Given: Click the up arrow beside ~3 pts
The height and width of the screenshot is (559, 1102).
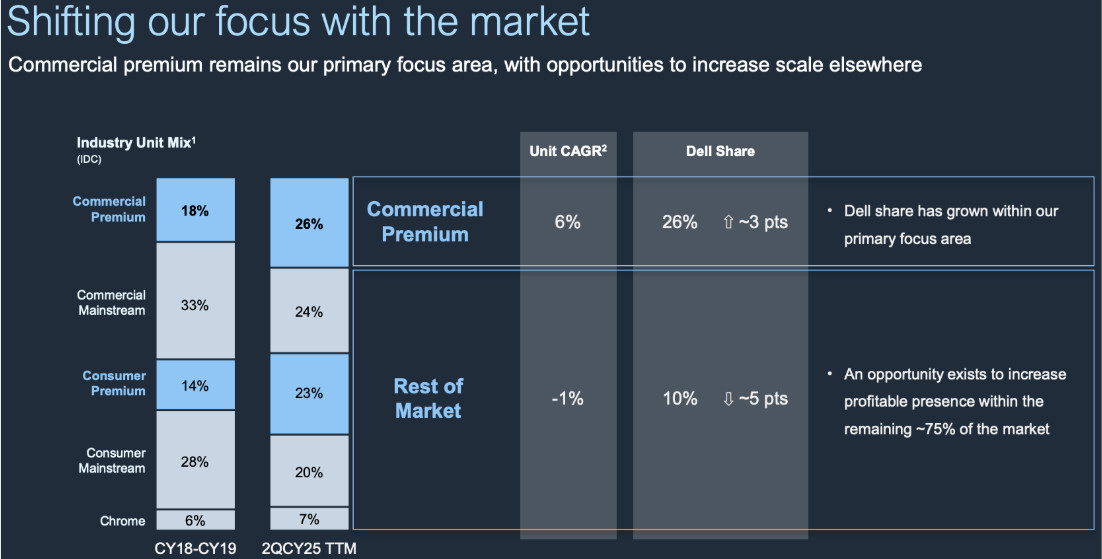Looking at the screenshot, I should [727, 222].
